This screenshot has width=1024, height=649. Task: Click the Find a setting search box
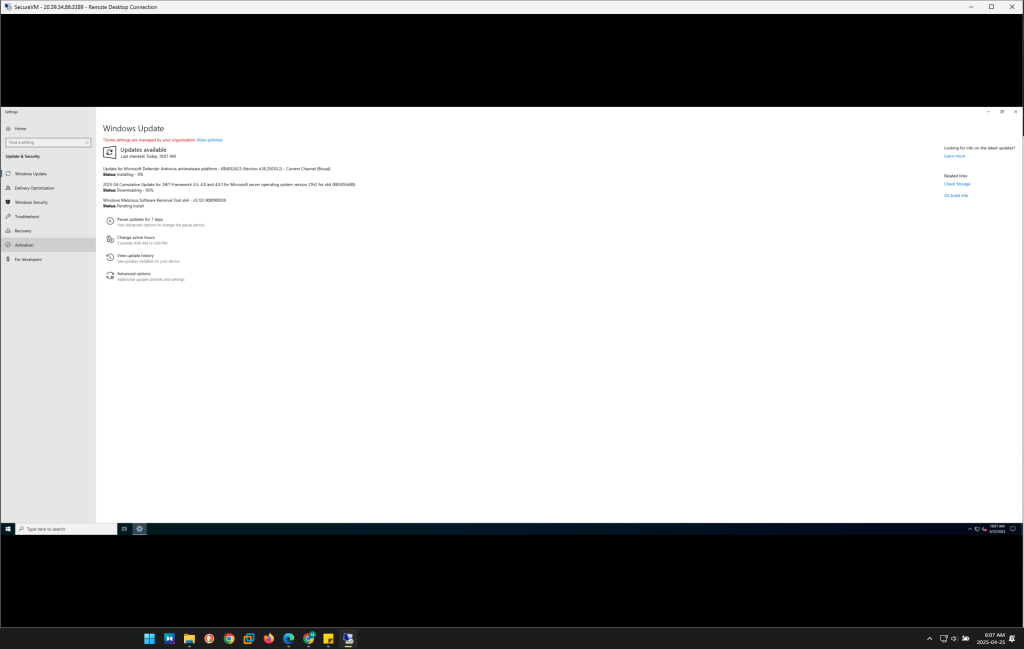point(48,142)
